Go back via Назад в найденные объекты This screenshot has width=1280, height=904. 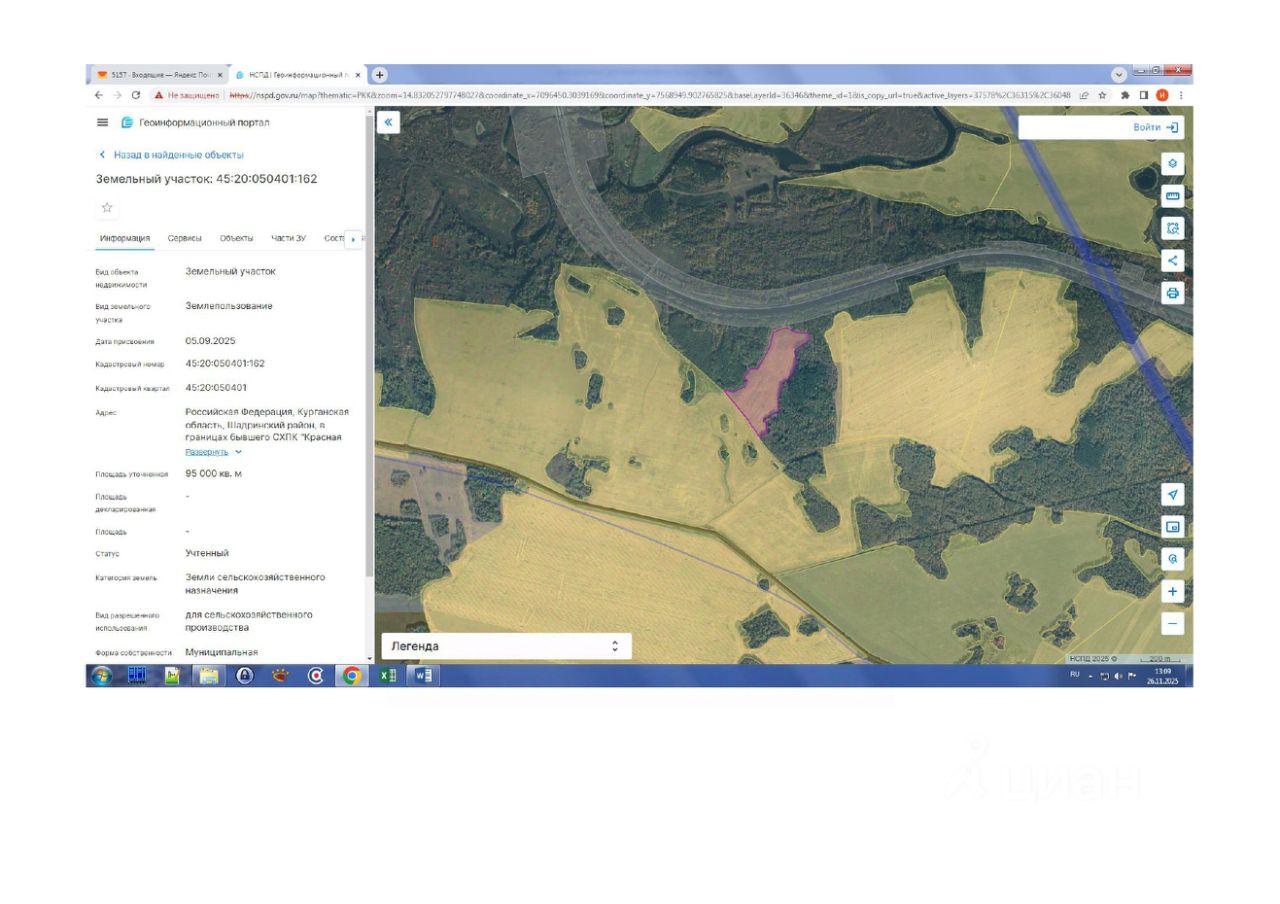point(171,155)
